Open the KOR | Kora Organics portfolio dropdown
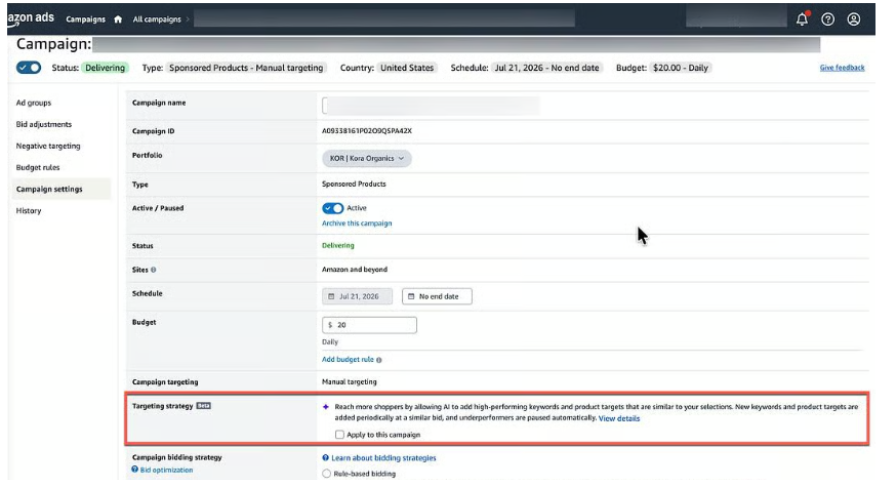This screenshot has height=480, width=896. (367, 158)
